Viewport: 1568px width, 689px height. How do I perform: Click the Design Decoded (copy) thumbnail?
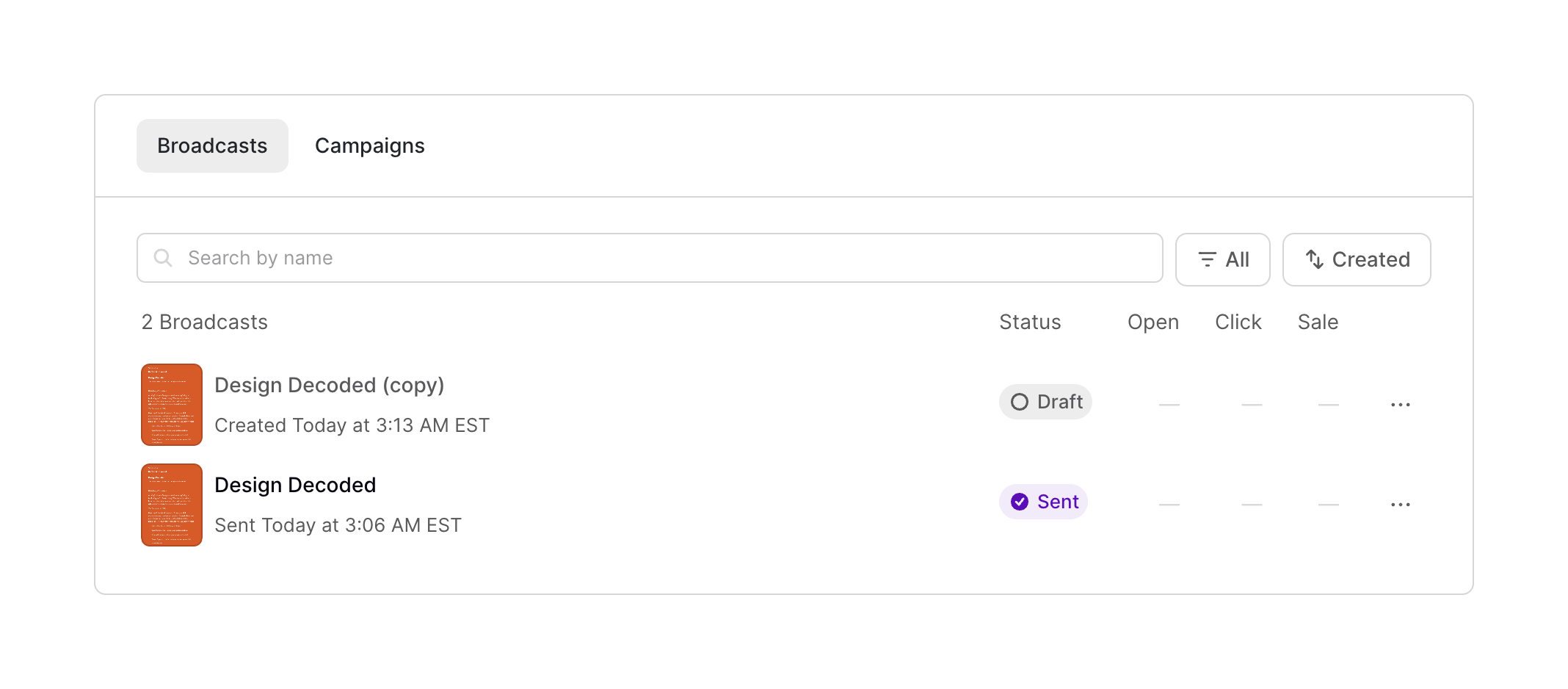(172, 405)
